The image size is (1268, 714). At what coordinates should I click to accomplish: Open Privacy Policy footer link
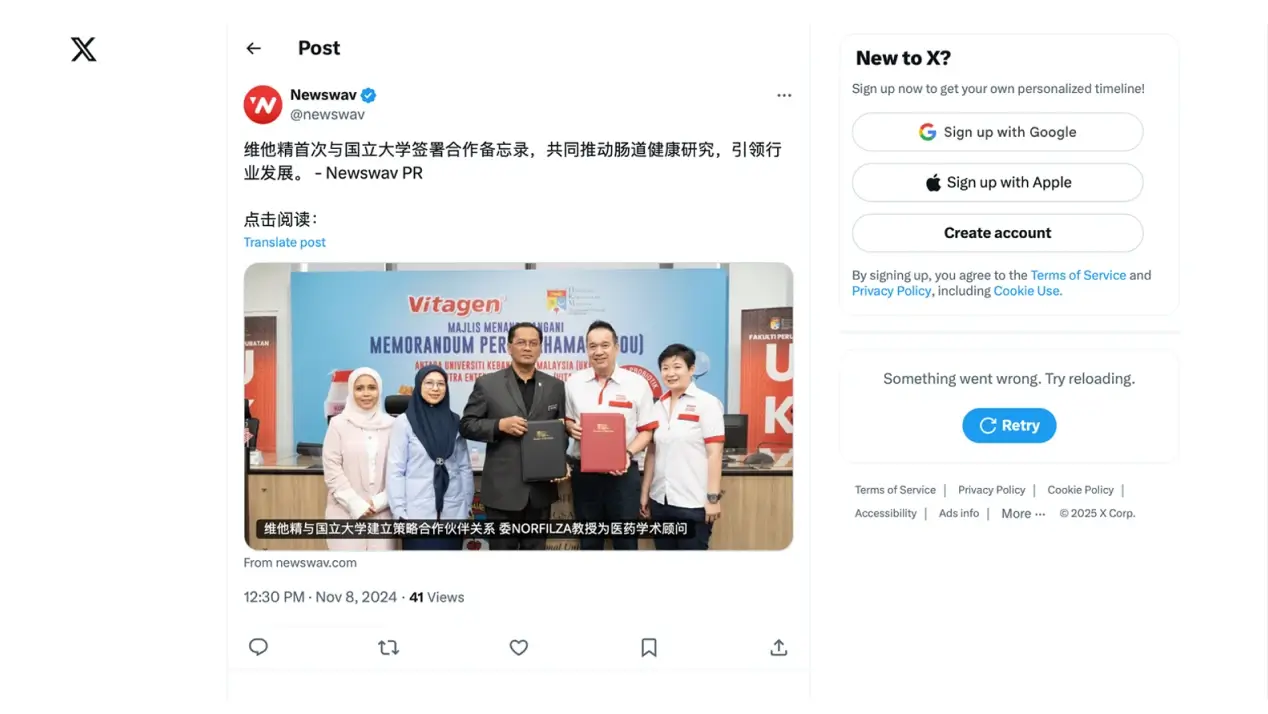992,490
